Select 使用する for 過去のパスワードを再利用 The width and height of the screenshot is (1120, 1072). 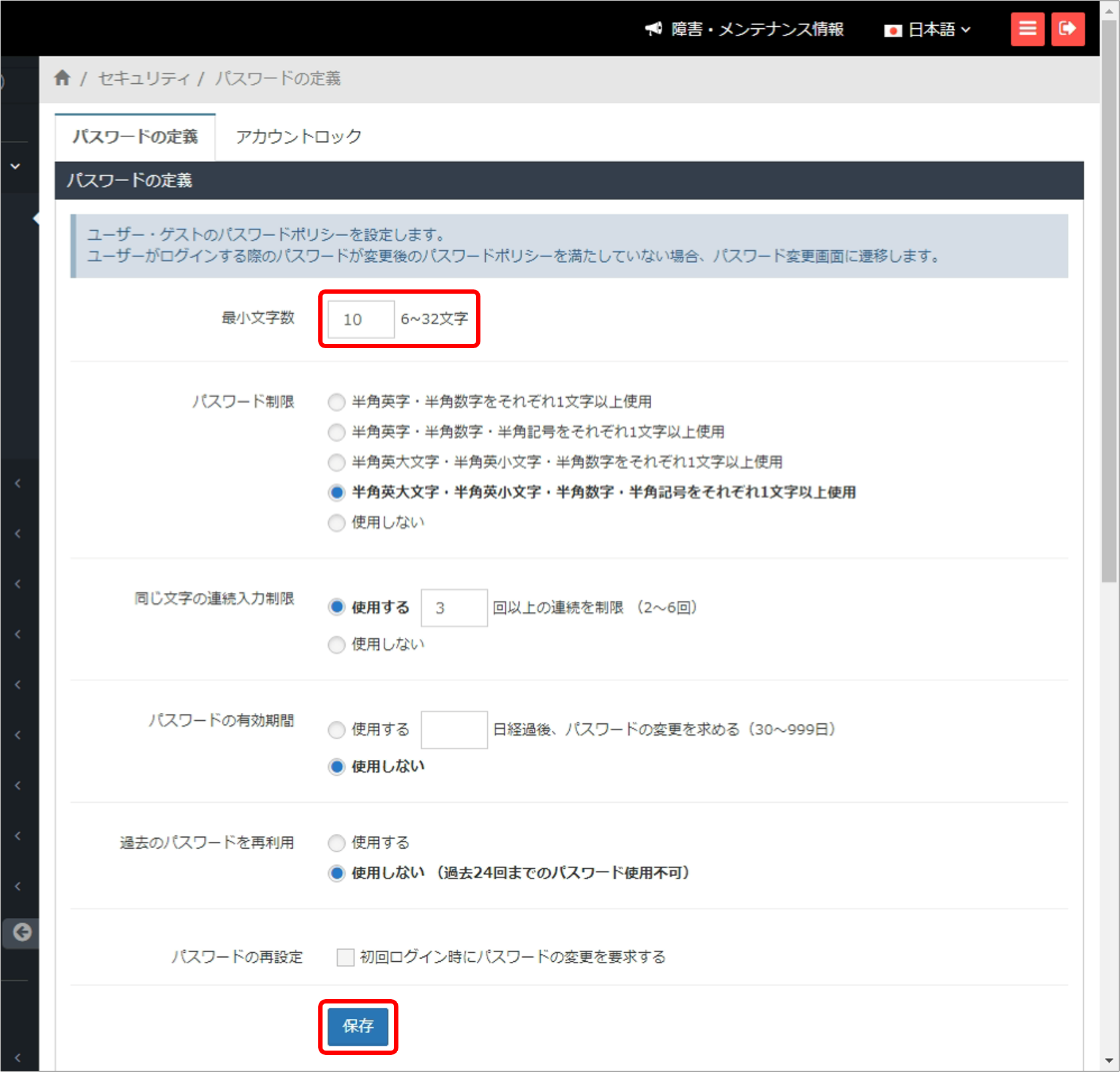click(336, 843)
